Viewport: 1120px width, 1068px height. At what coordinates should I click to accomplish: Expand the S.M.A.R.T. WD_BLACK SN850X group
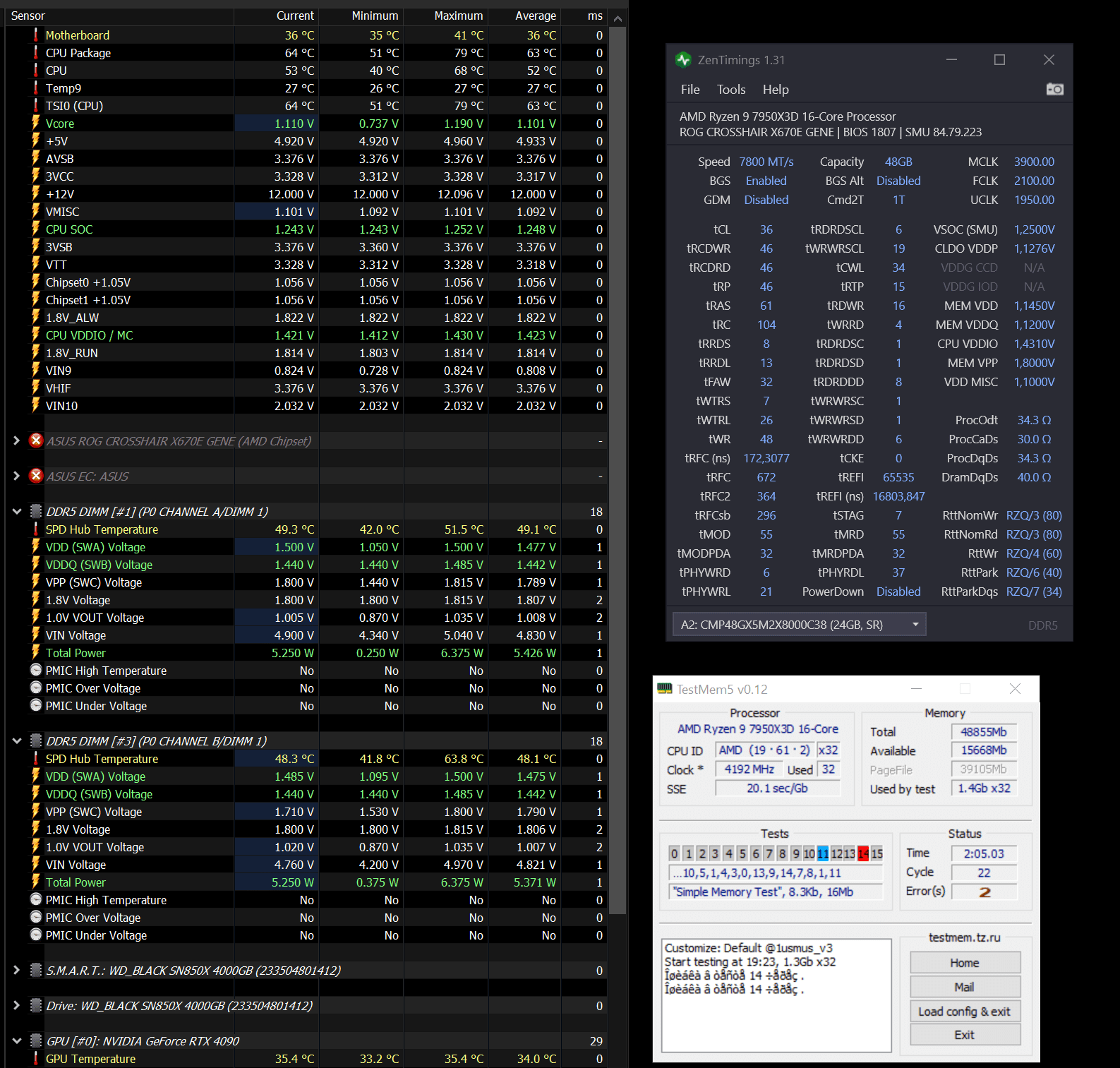coord(16,970)
